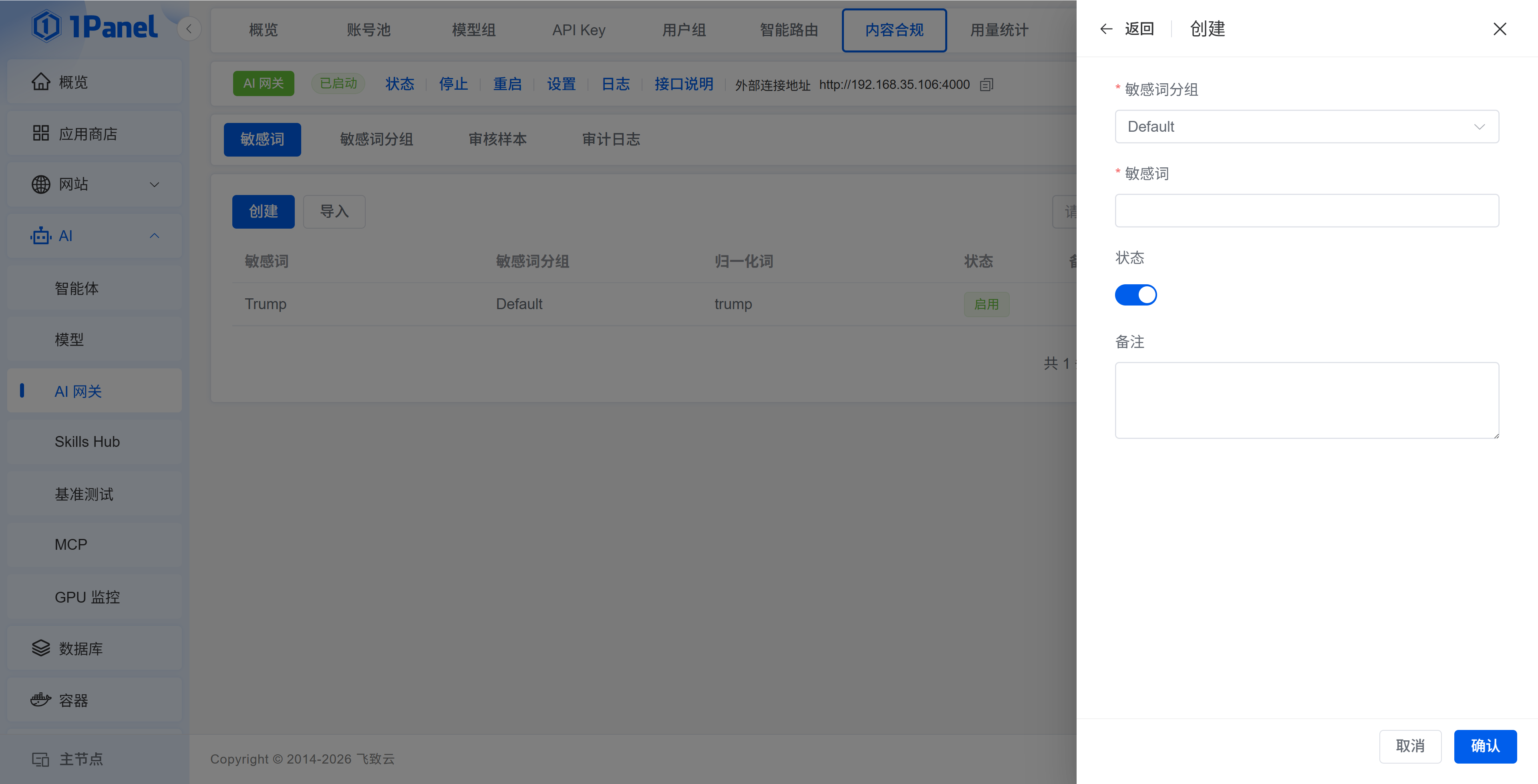Click the partially hidden search box
This screenshot has height=784, width=1538.
pyautogui.click(x=1065, y=211)
